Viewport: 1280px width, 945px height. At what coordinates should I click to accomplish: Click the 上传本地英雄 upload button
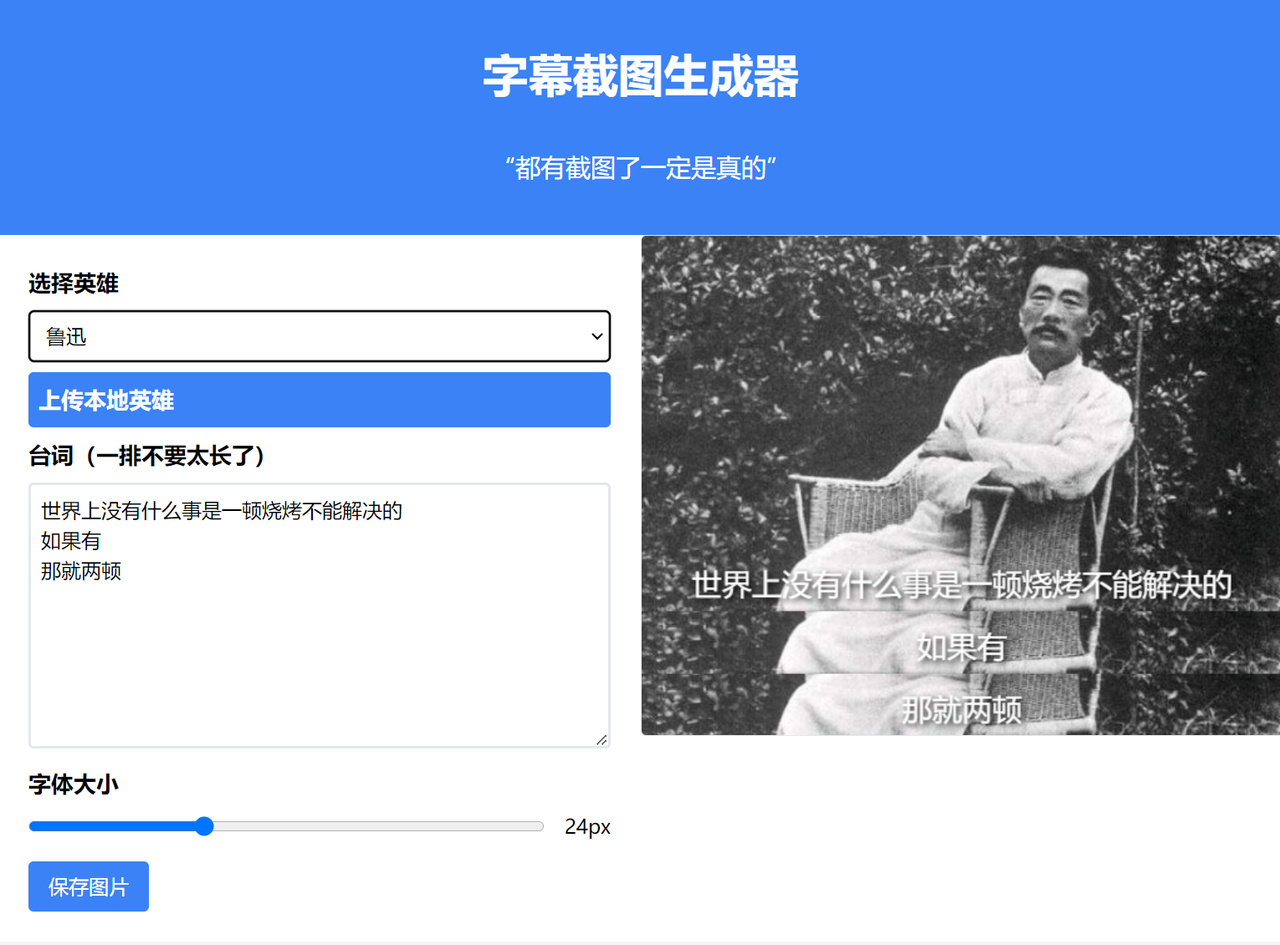319,400
